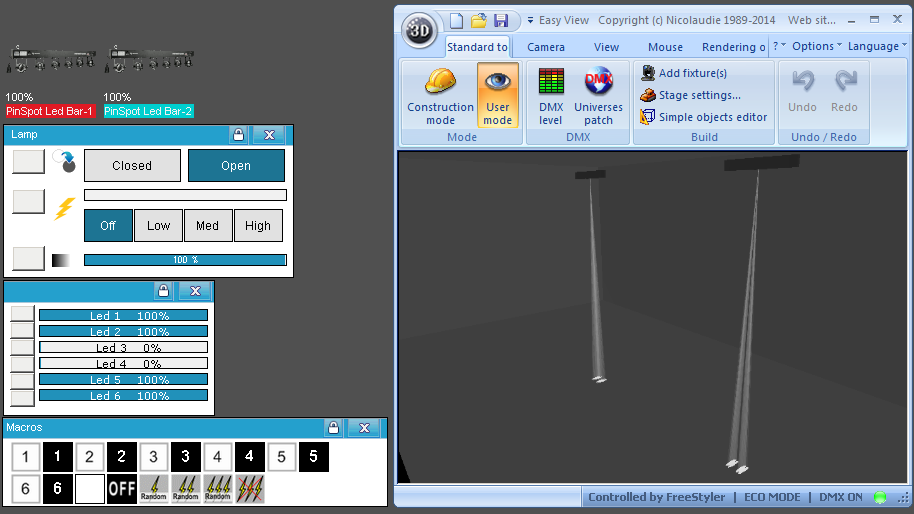Open a stage file with the folder icon
The width and height of the screenshot is (914, 514).
(x=479, y=21)
